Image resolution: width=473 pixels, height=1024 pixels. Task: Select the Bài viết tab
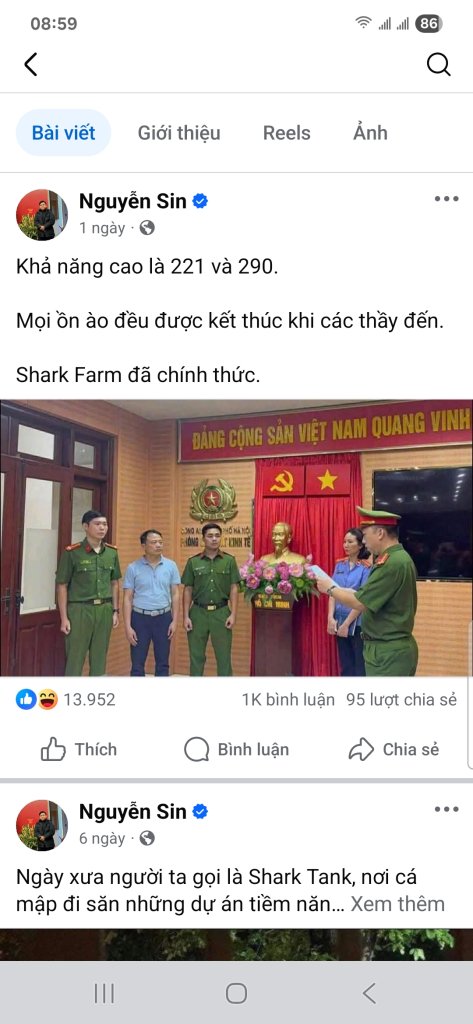(x=63, y=133)
